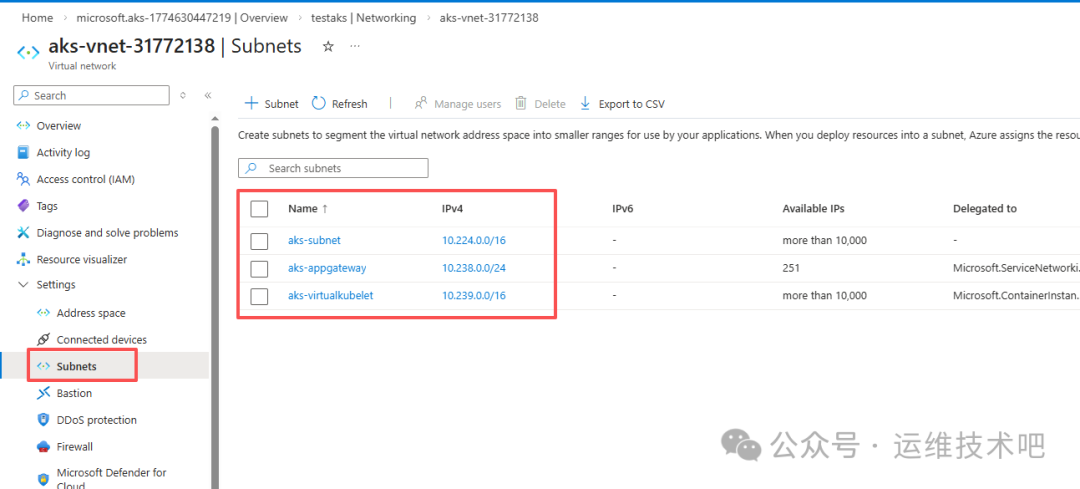Click the 10.224.0.0/16 address link
Viewport: 1080px width, 489px height.
474,241
